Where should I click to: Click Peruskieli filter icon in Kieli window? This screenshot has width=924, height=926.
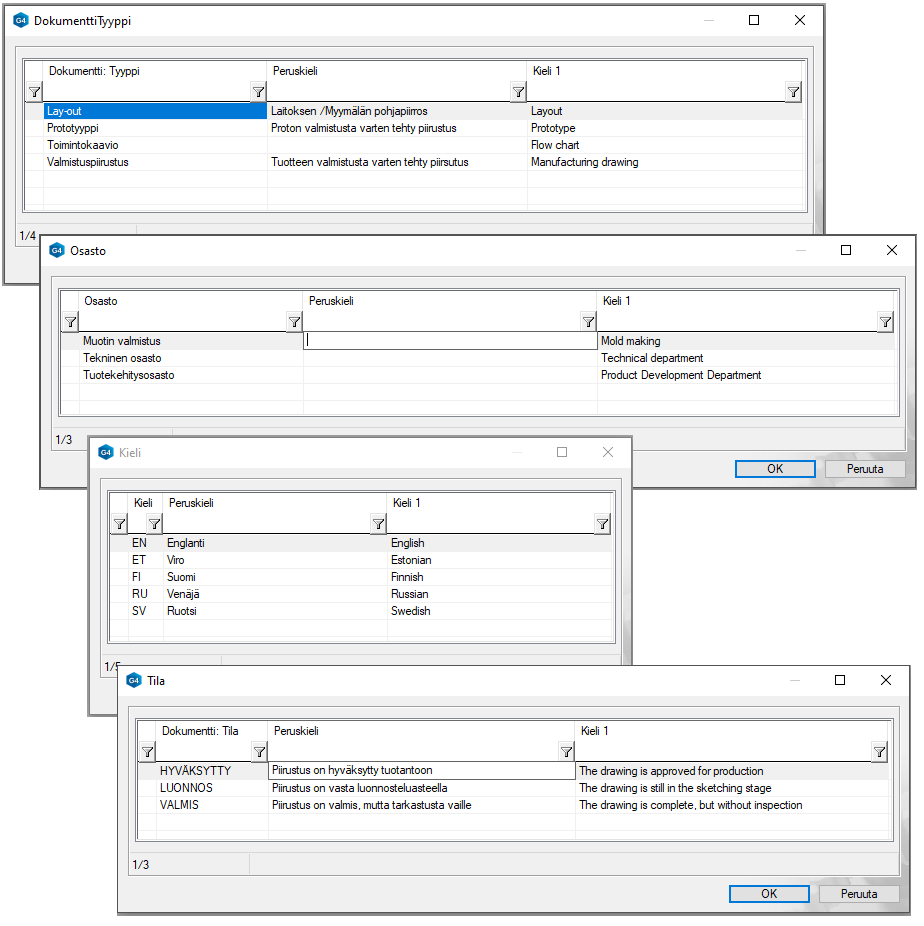click(378, 524)
